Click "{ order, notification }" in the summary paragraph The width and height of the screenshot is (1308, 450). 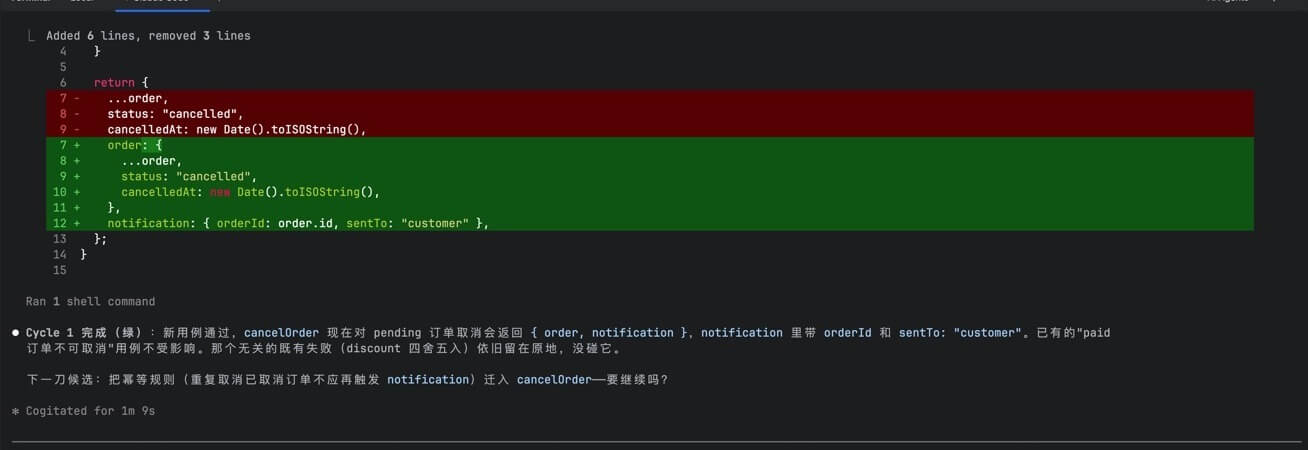[x=609, y=333]
